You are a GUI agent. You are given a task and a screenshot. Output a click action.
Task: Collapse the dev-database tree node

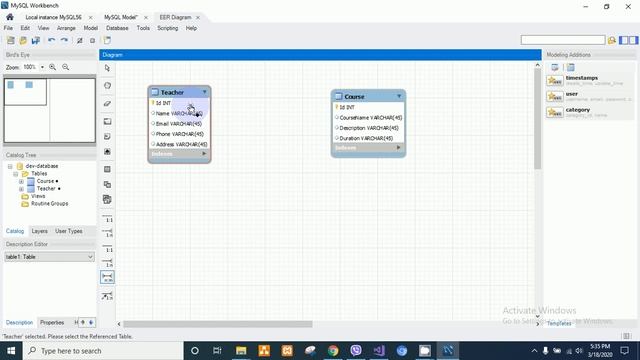click(x=10, y=166)
